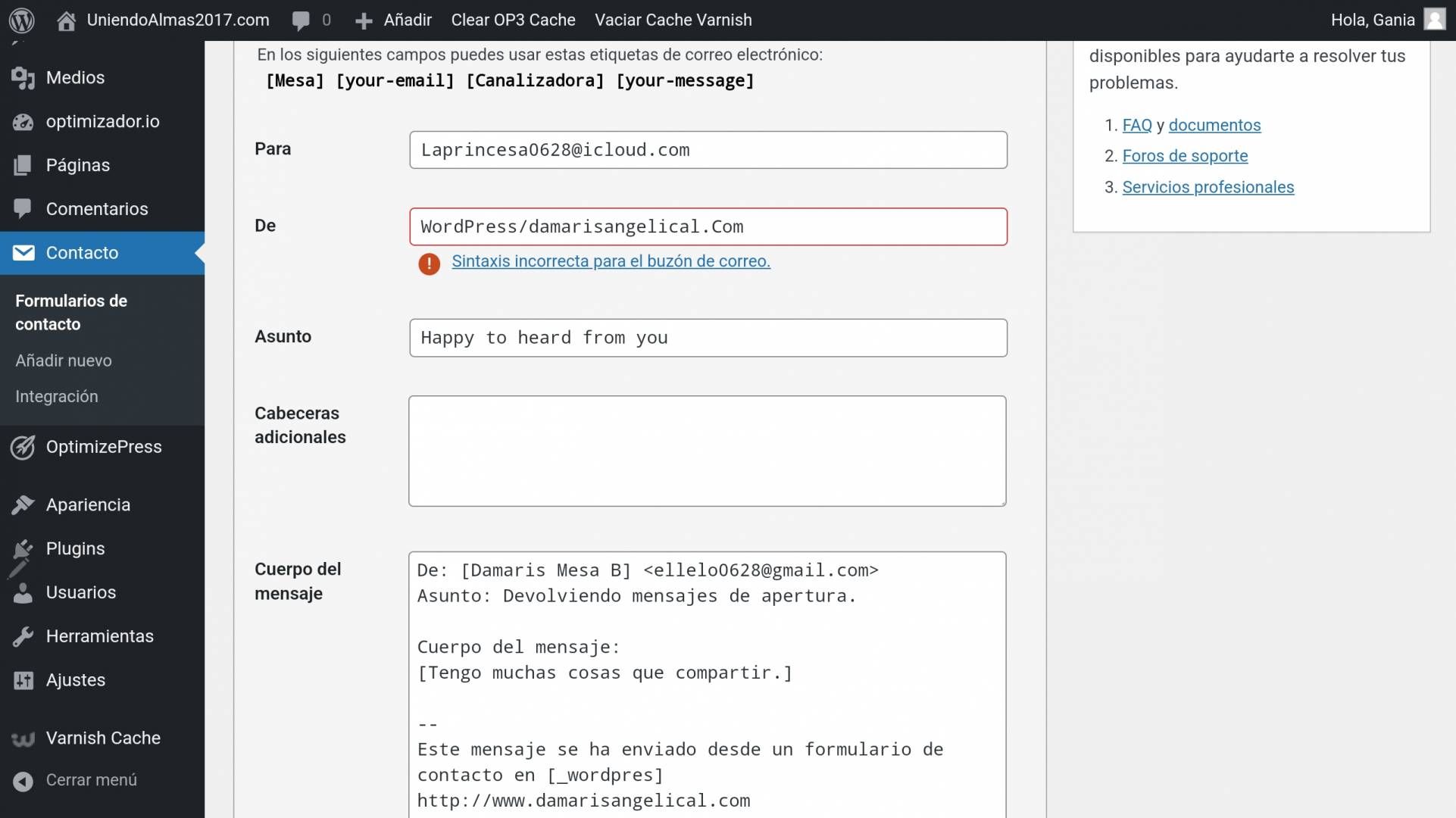Click the red error exclamation icon

[429, 264]
